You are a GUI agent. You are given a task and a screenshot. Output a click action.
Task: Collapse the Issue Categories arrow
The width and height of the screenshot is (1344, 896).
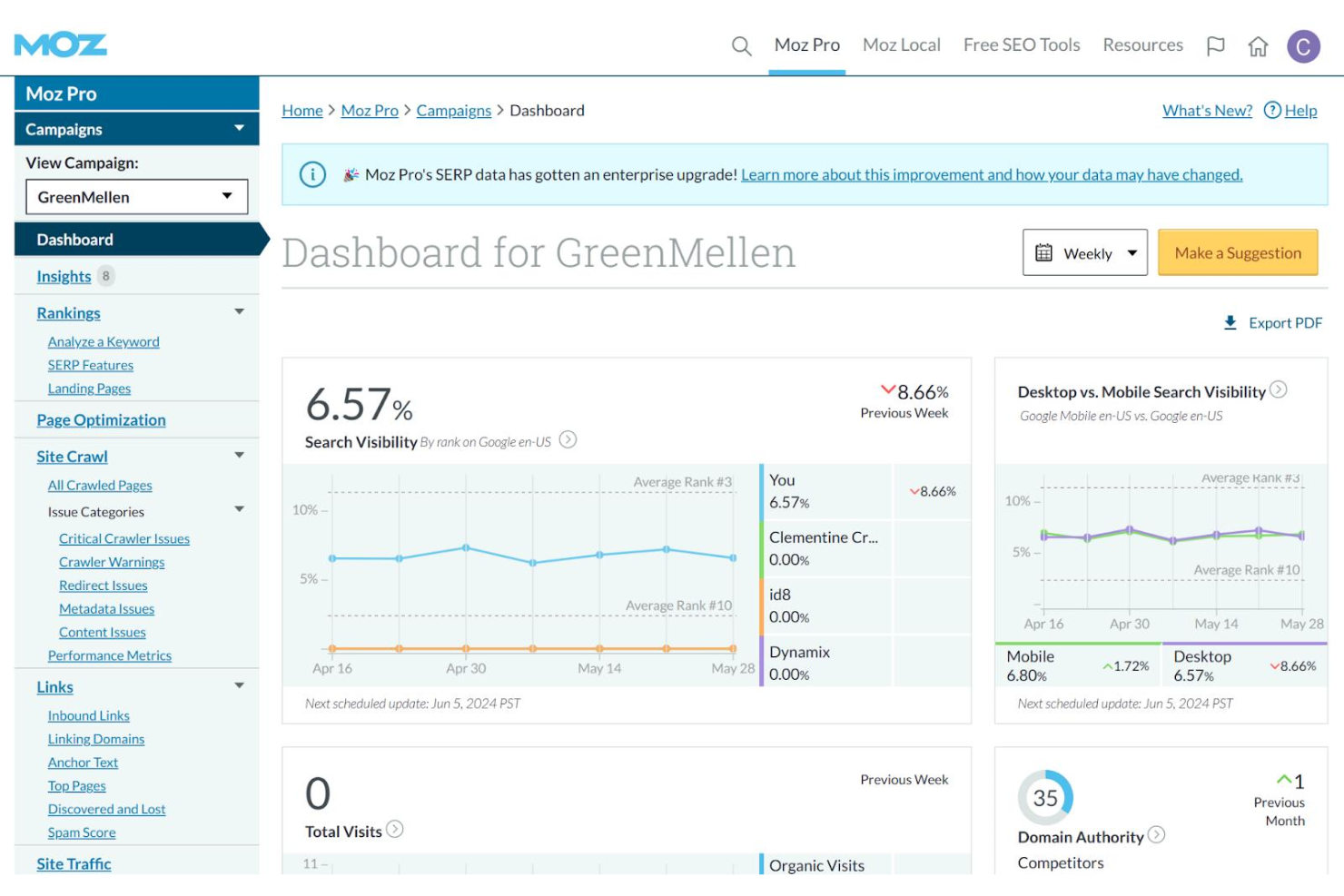click(240, 509)
